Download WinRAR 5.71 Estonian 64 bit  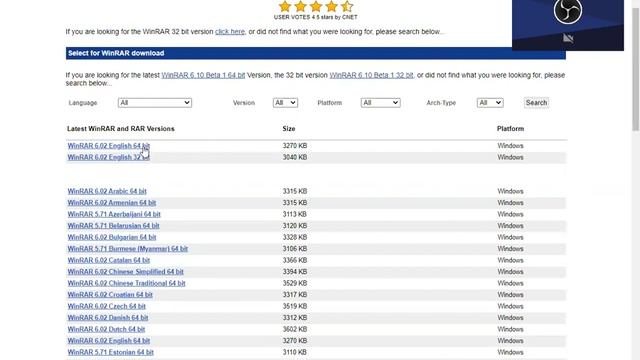(x=111, y=352)
